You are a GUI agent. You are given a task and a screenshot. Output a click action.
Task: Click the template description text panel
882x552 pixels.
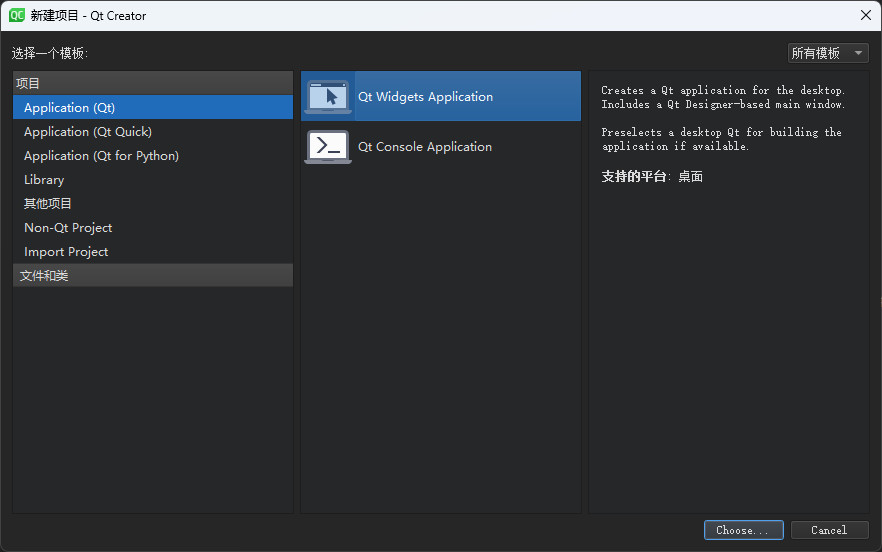pos(723,118)
